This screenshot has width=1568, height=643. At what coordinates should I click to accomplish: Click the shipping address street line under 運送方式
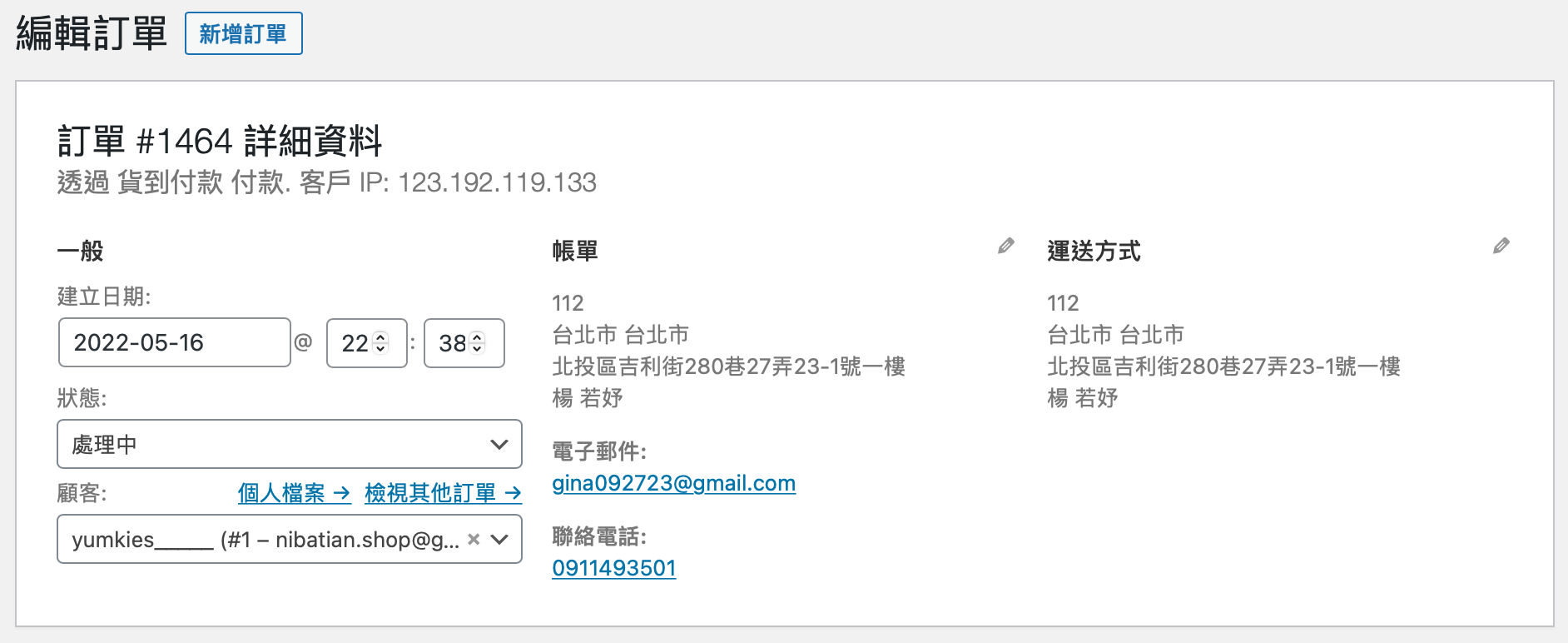[1223, 366]
